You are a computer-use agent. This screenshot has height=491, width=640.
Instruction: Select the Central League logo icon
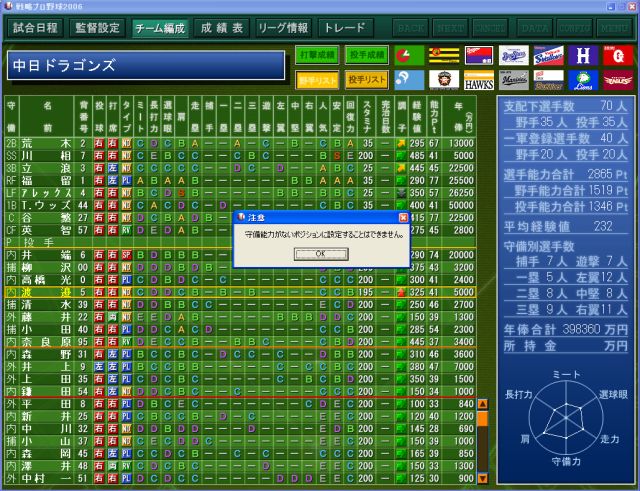coord(409,56)
